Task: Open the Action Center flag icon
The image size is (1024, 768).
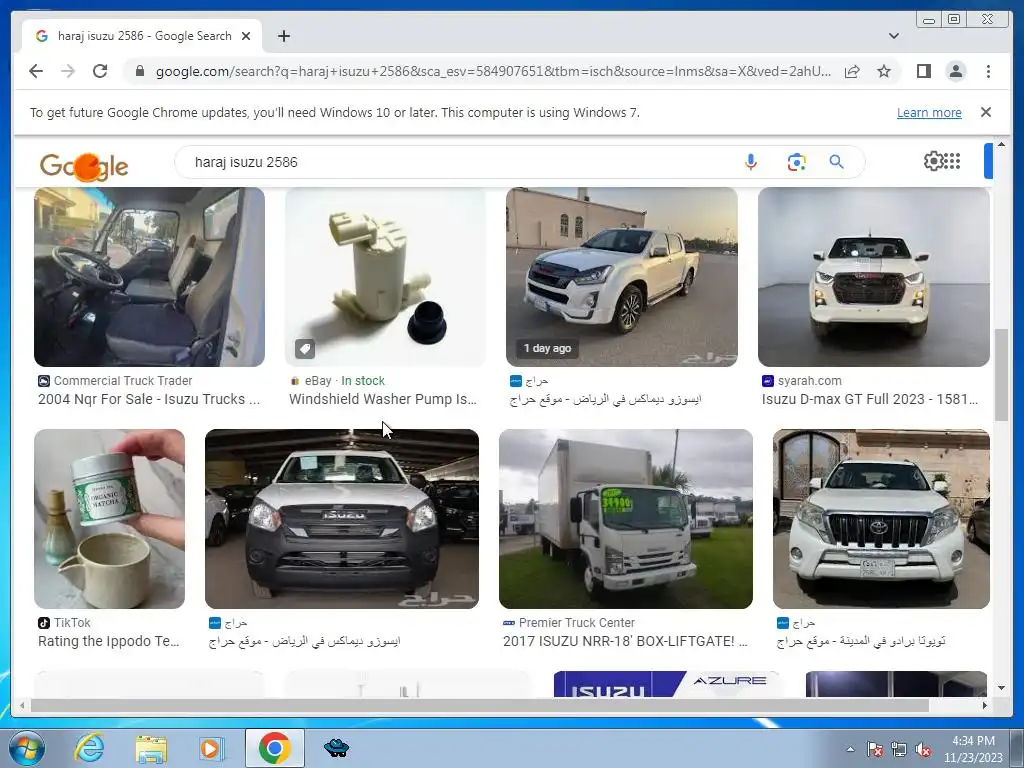Action: (x=874, y=750)
